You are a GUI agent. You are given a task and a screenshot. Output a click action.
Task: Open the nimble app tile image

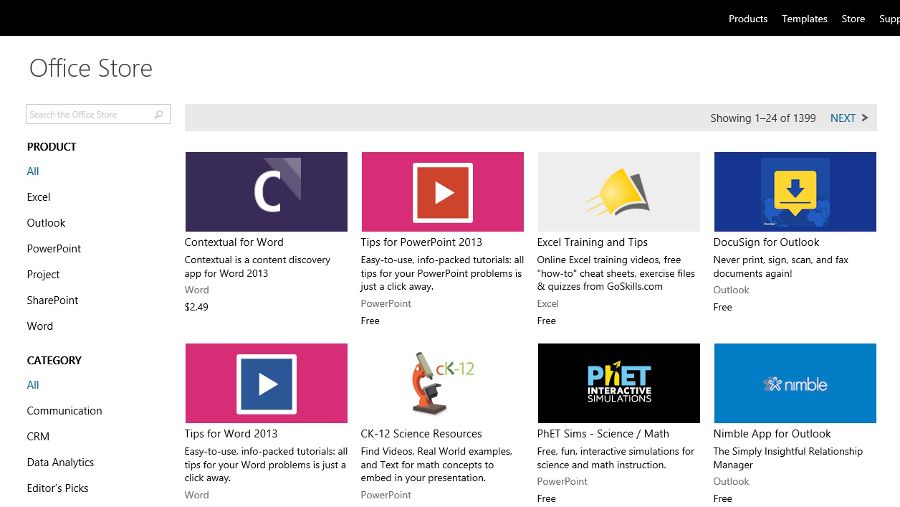(x=795, y=383)
